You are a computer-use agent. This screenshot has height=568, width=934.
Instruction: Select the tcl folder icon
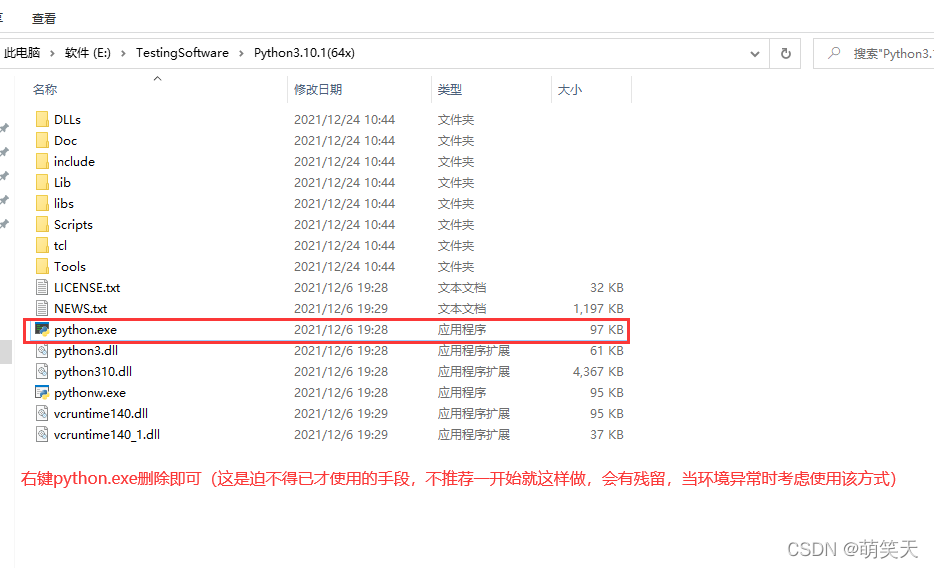click(42, 245)
